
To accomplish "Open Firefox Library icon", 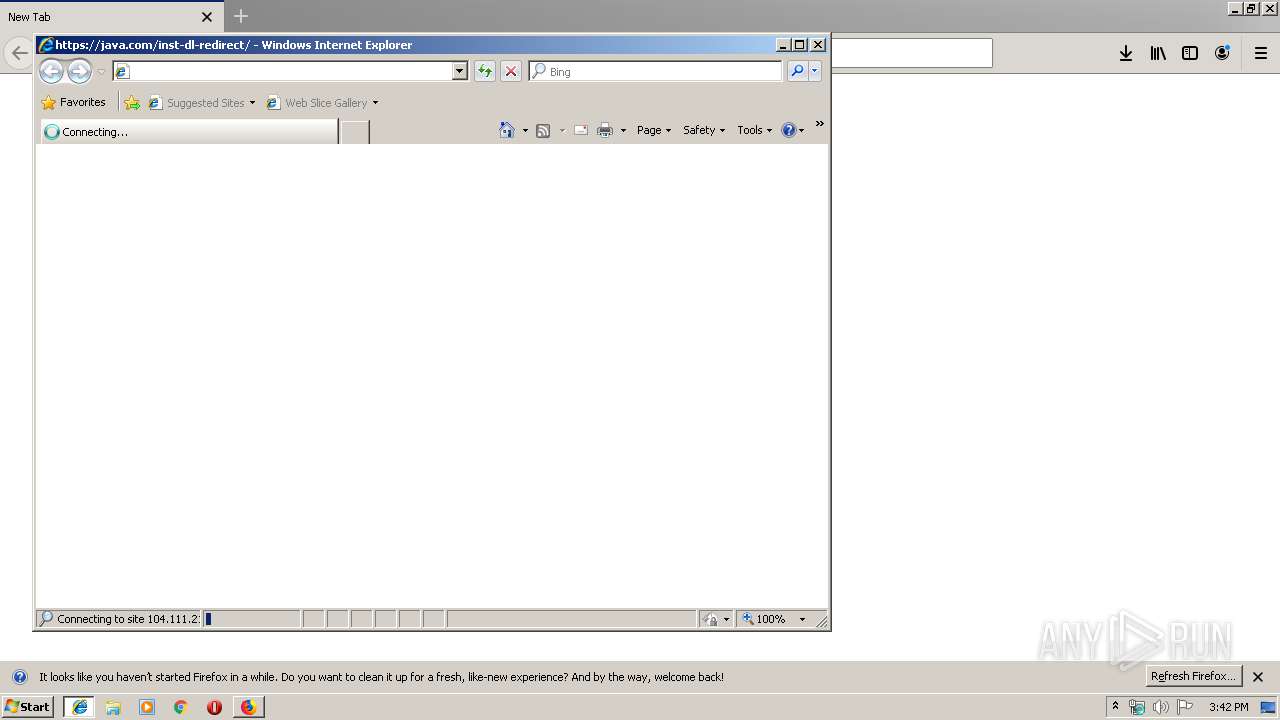I will pyautogui.click(x=1158, y=54).
